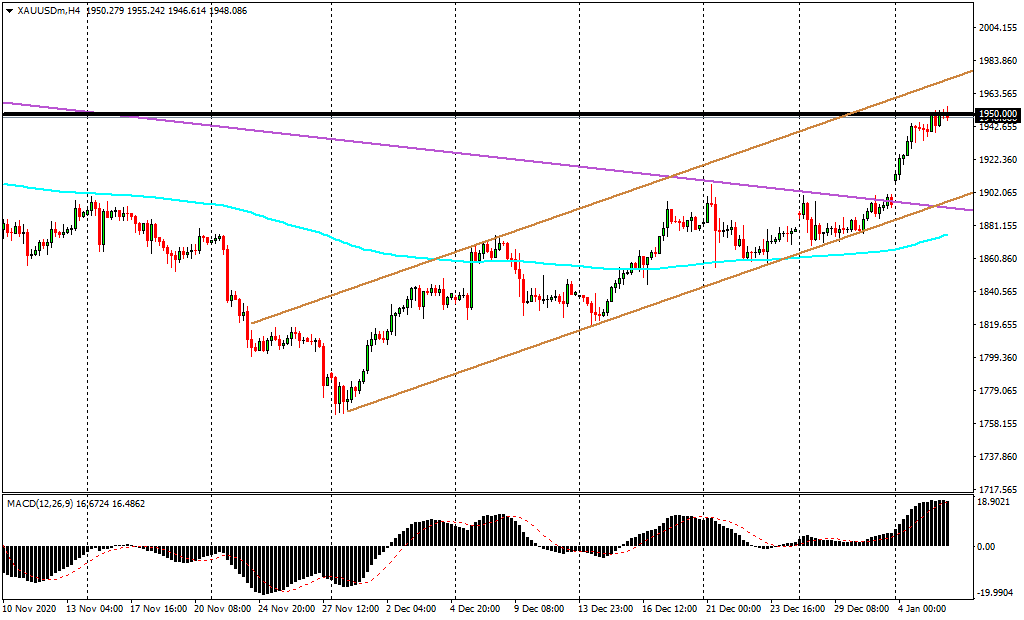Viewport: 1024px width, 620px height.
Task: Click the 2004.155 price scale label
Action: 997,28
